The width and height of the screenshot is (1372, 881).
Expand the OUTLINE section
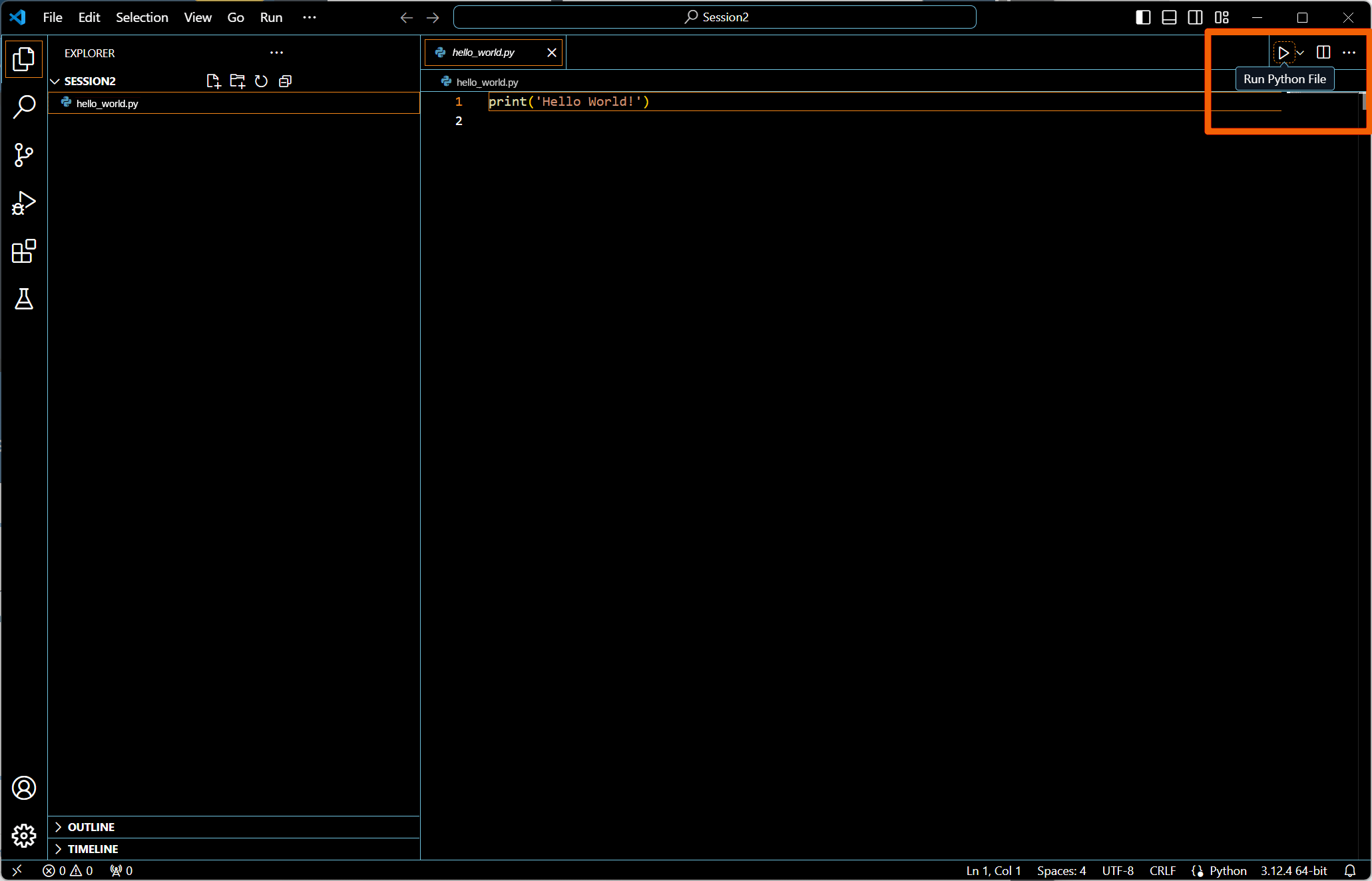[91, 827]
